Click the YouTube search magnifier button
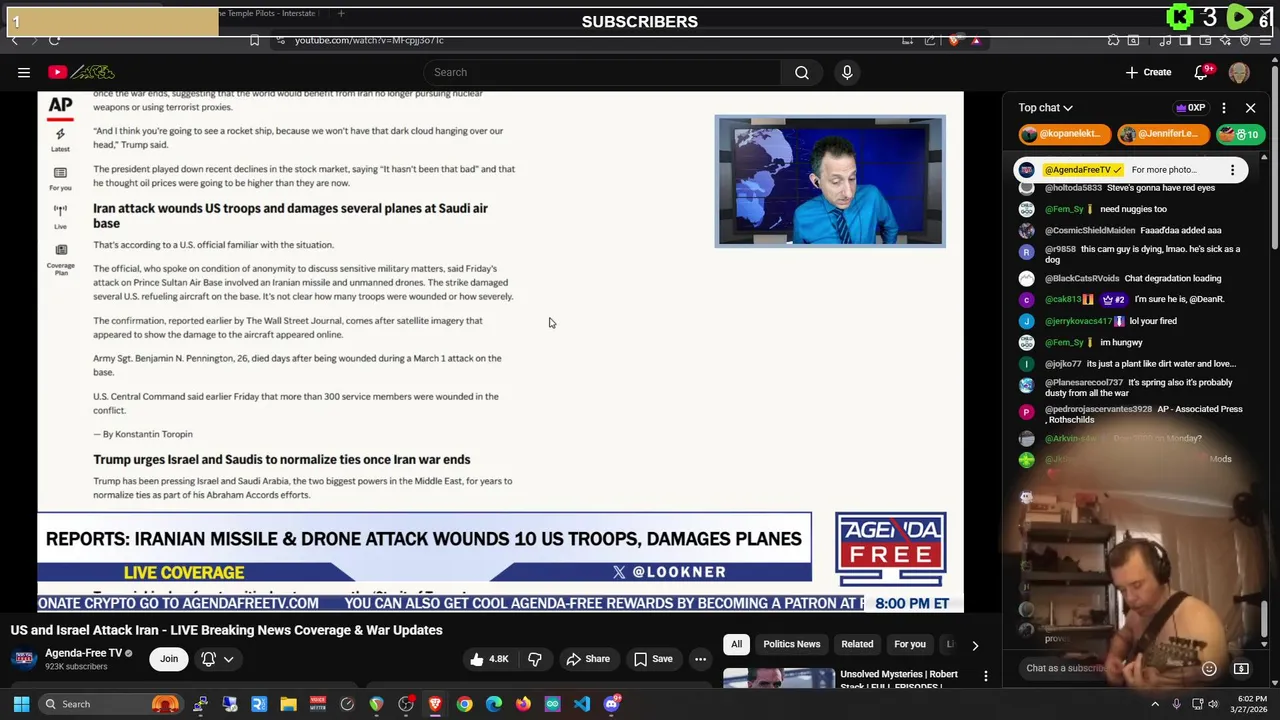Viewport: 1280px width, 720px height. (x=802, y=72)
